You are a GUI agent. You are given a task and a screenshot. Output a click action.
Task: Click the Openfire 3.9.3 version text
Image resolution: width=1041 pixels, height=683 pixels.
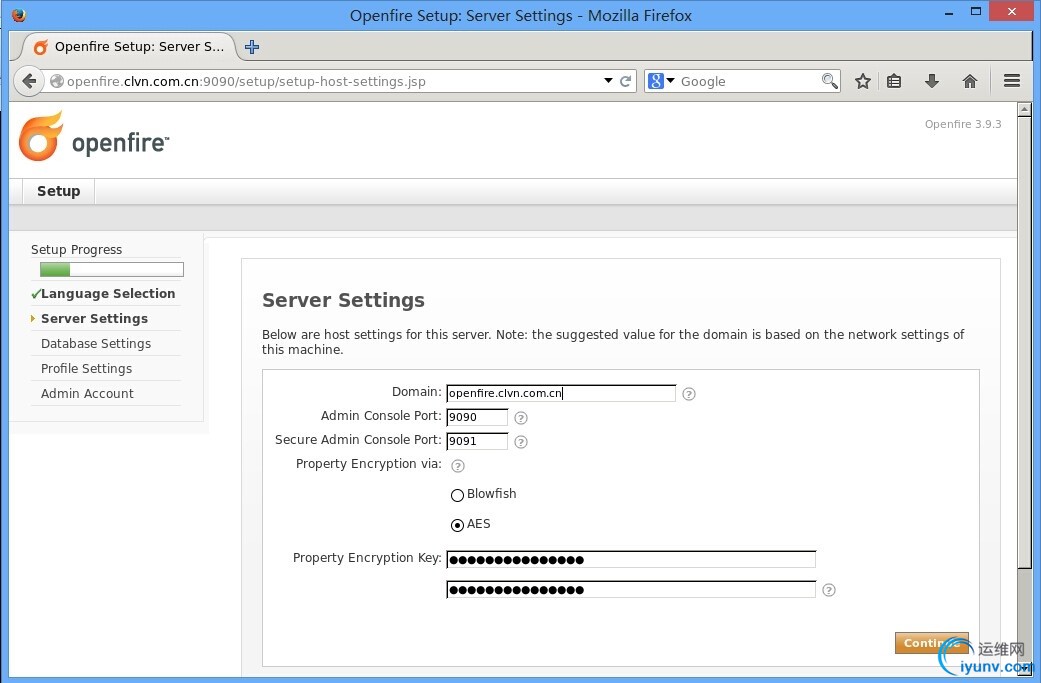(x=963, y=124)
